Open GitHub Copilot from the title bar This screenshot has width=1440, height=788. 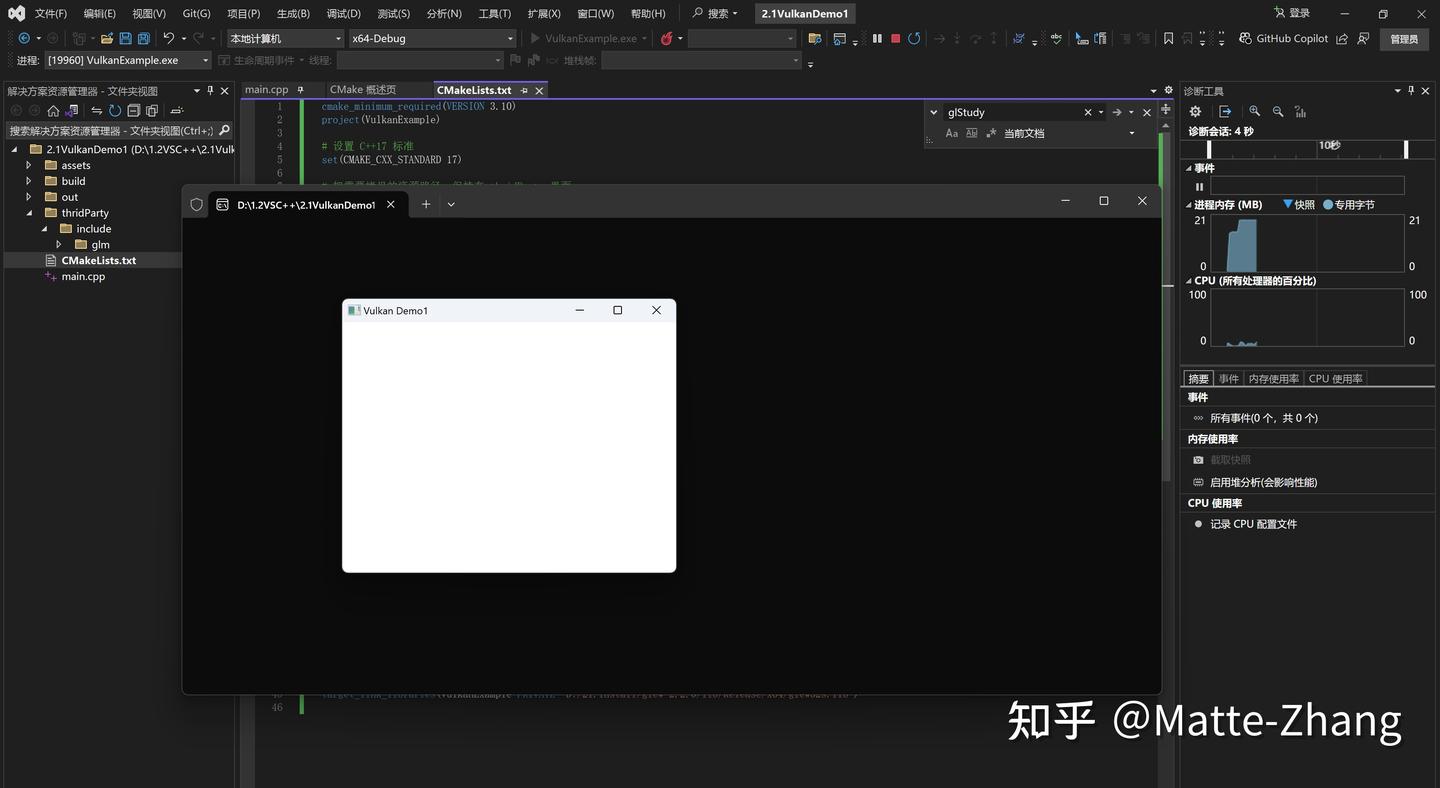coord(1284,38)
